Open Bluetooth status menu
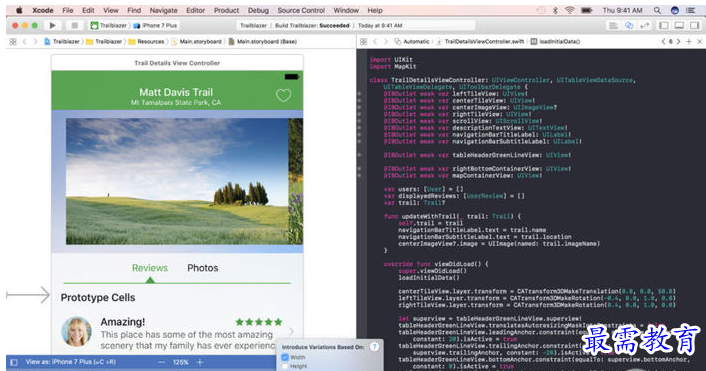The width and height of the screenshot is (706, 371). tap(555, 10)
